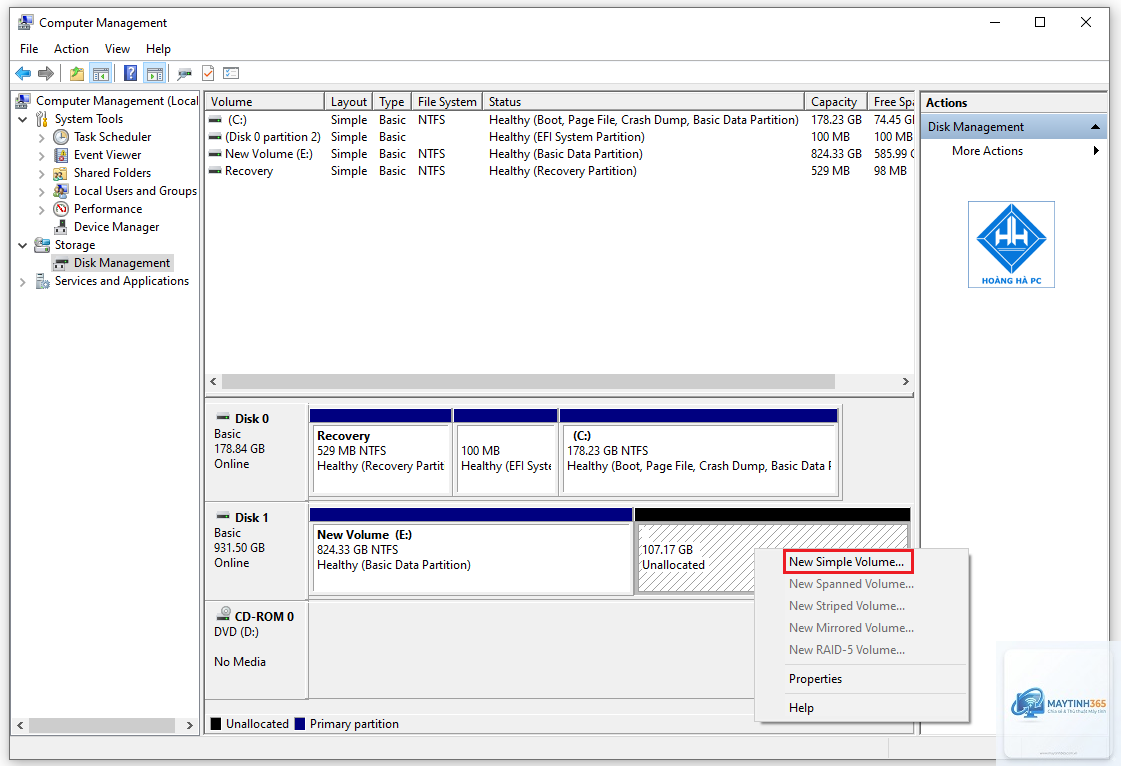Open the Help menu in menu bar
Viewport: 1121px width, 766px height.
pos(158,49)
